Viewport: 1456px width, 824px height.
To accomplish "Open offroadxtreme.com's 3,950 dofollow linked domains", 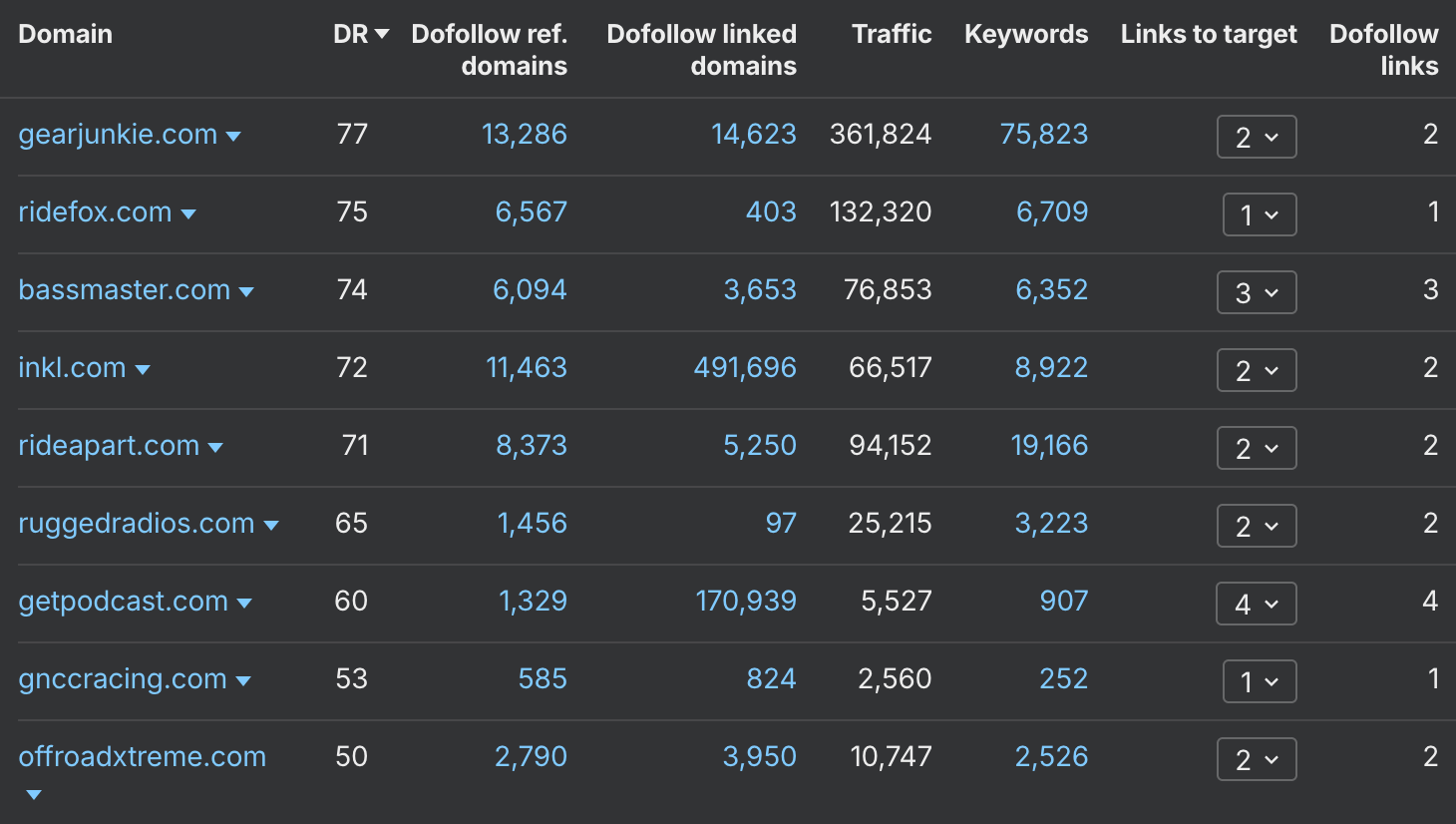I will coord(760,757).
